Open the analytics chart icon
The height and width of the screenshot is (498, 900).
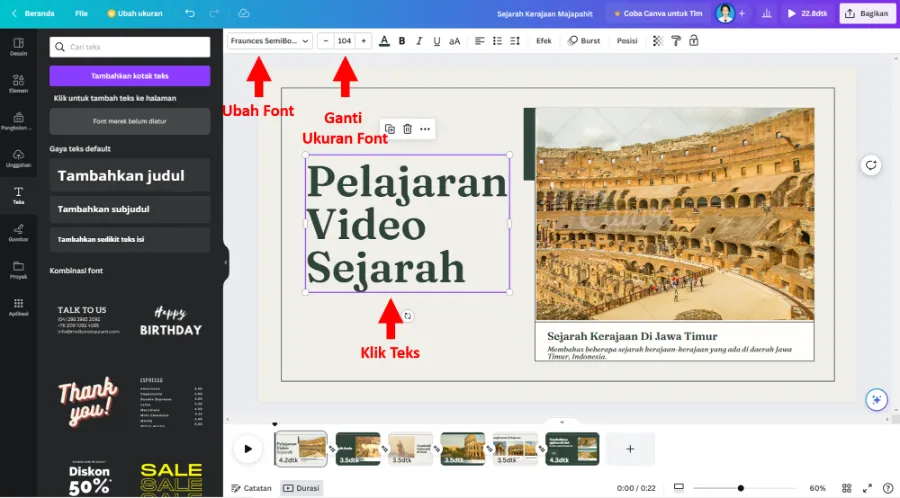(766, 13)
